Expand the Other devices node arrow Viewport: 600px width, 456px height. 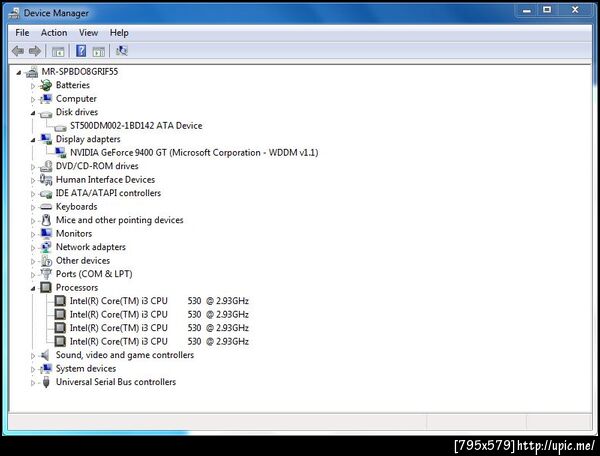[x=33, y=261]
